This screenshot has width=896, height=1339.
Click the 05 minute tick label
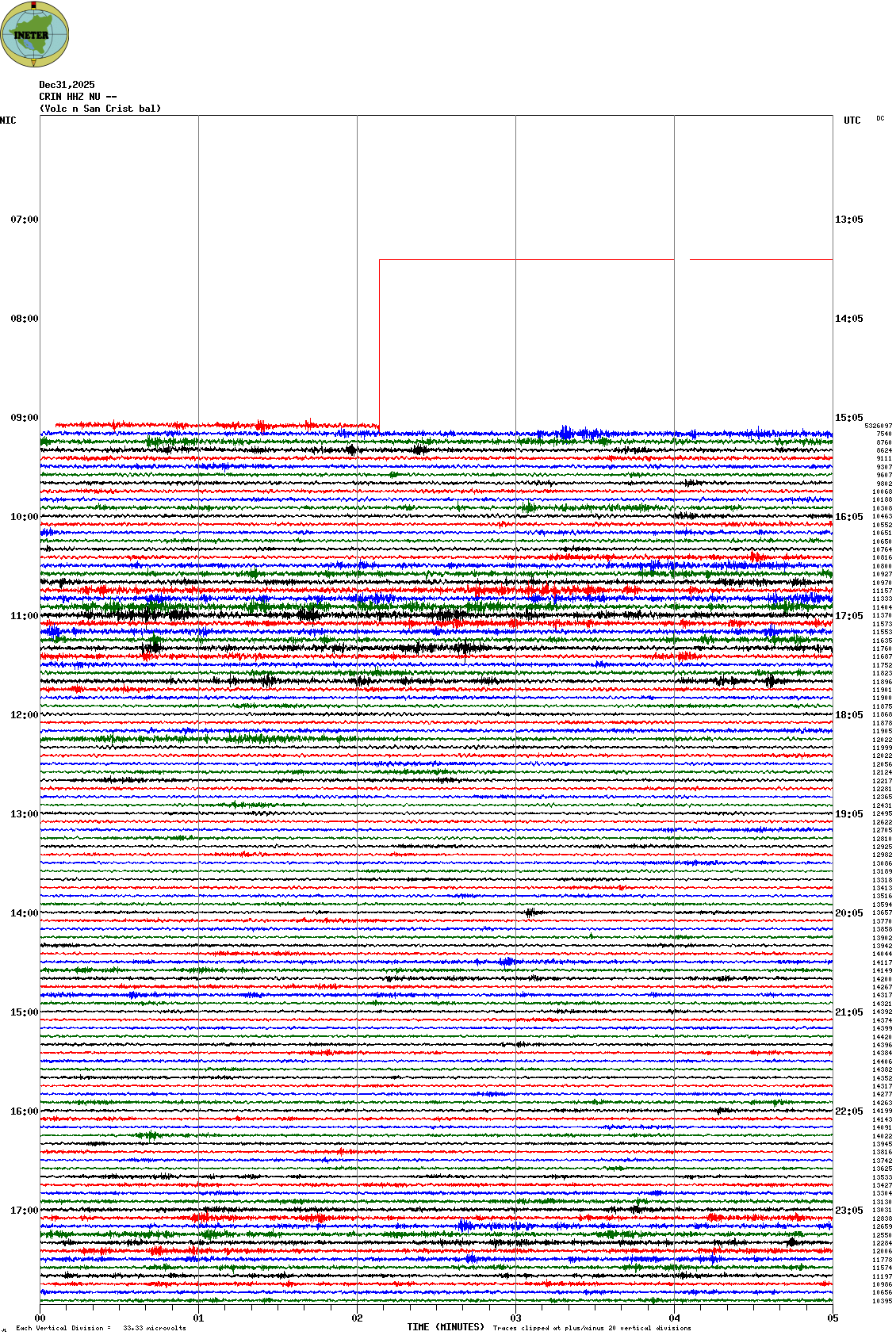point(833,1318)
